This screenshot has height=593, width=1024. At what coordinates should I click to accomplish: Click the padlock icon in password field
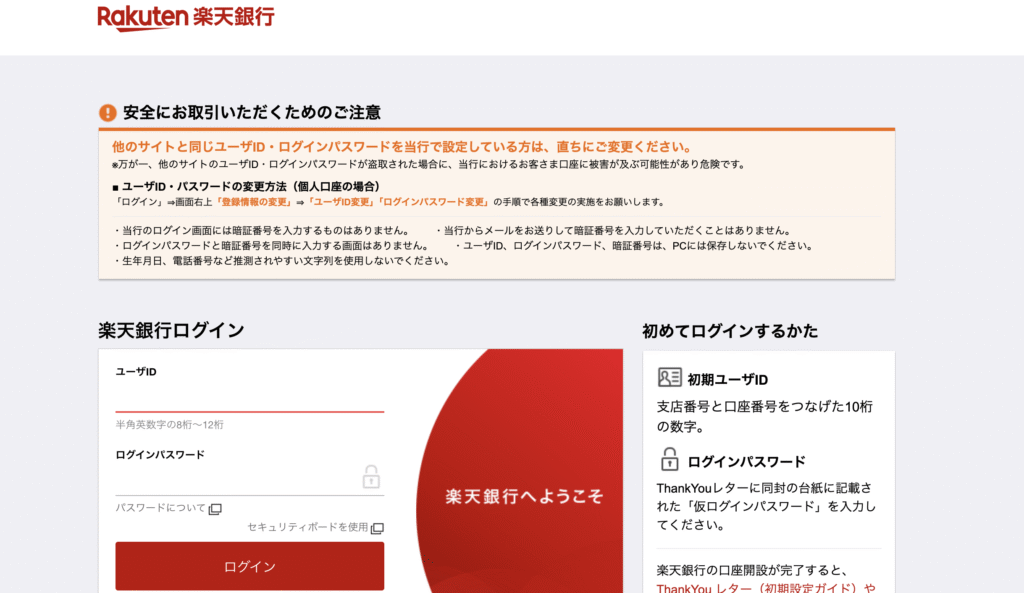click(371, 476)
